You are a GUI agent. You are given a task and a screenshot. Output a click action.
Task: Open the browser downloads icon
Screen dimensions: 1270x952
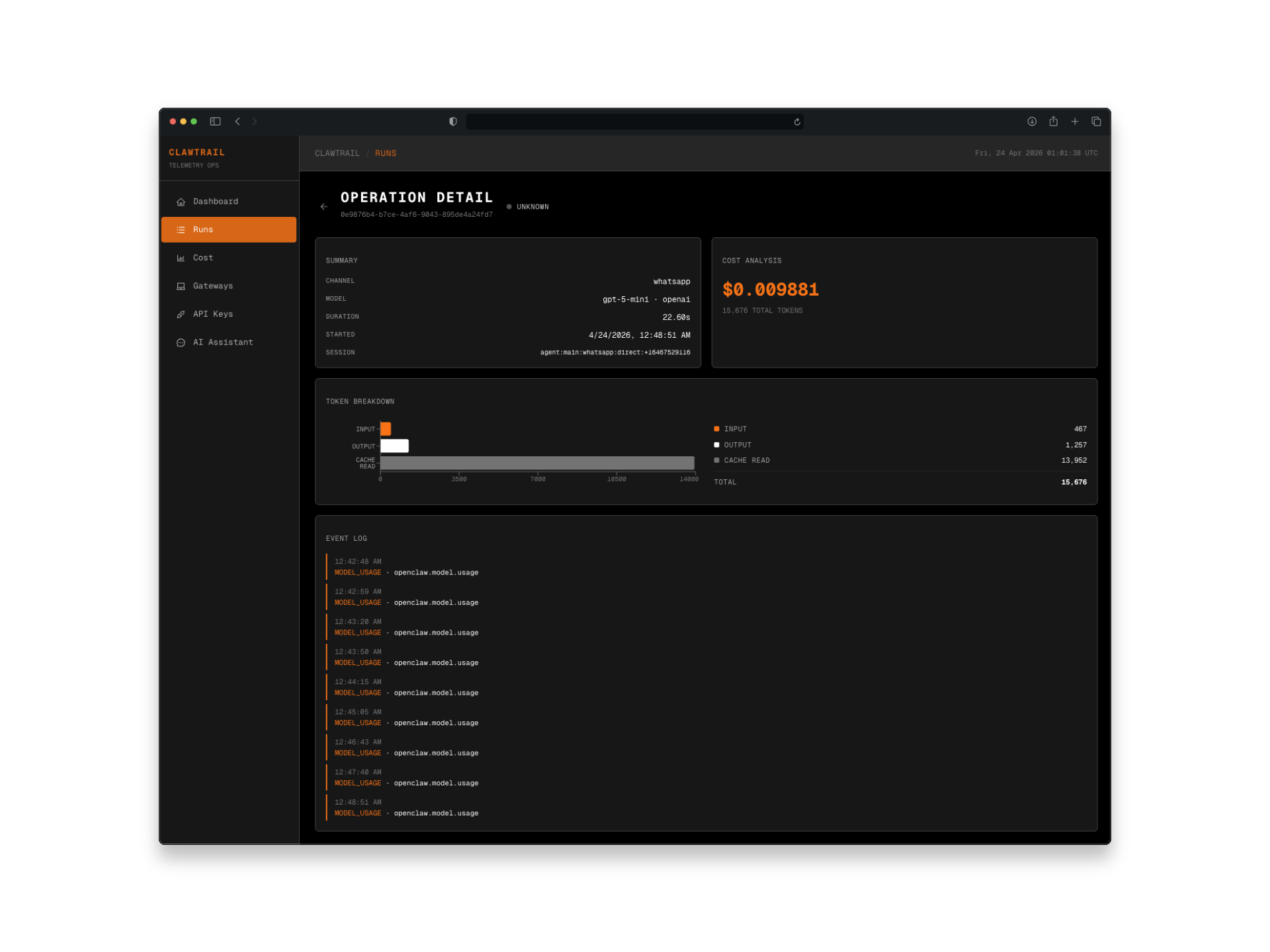click(1031, 122)
